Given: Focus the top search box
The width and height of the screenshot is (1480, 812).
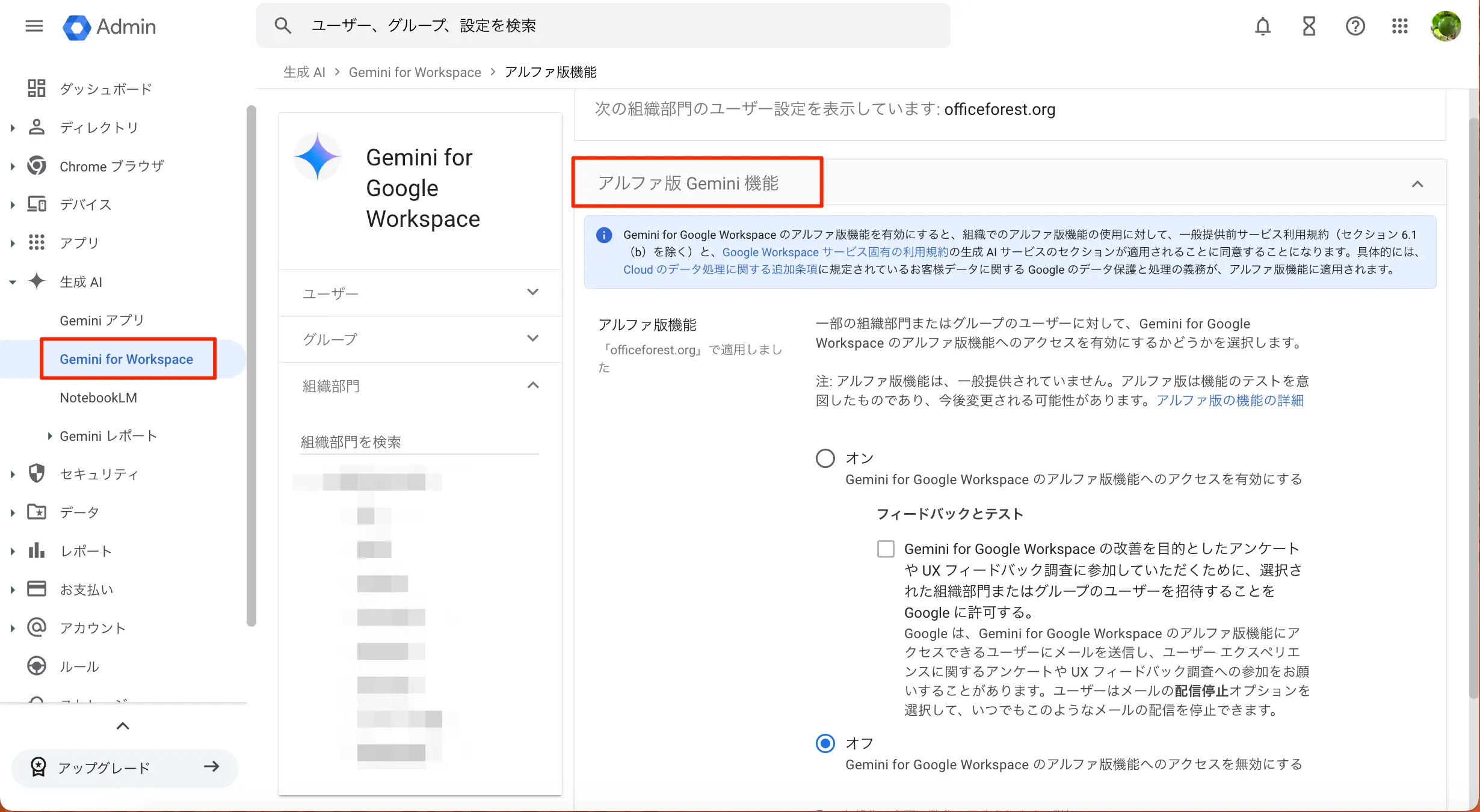Looking at the screenshot, I should (x=603, y=26).
